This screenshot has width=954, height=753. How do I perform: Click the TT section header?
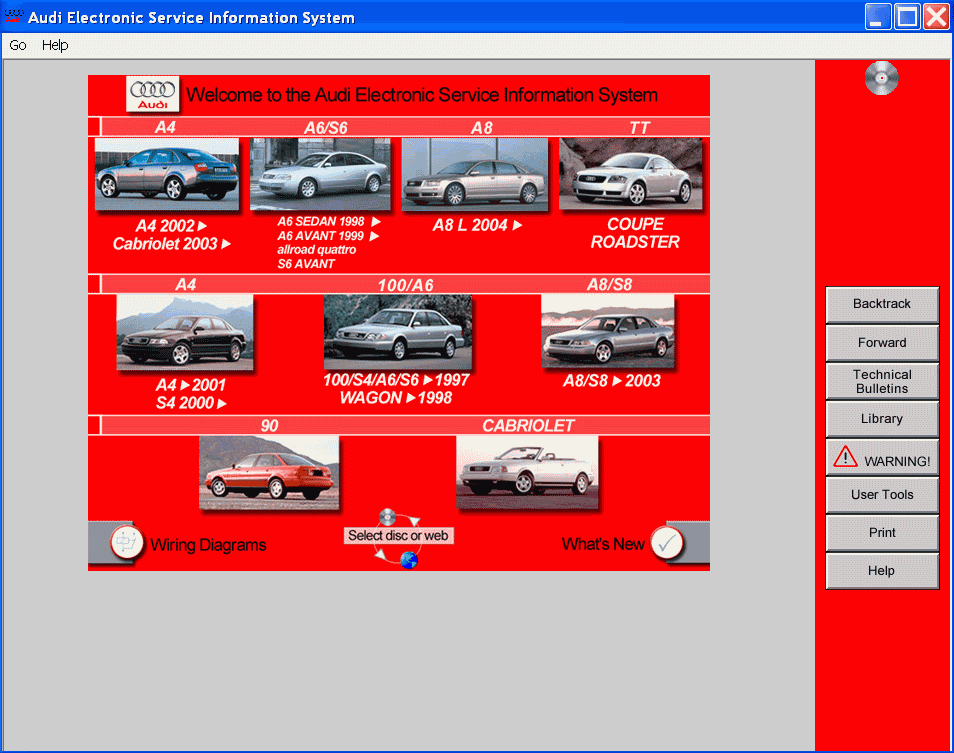(x=639, y=127)
